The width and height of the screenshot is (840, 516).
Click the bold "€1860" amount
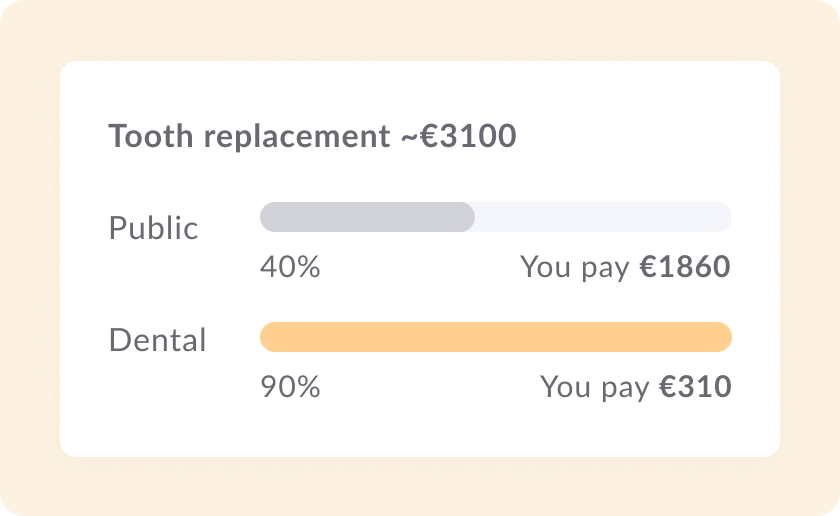pyautogui.click(x=685, y=267)
